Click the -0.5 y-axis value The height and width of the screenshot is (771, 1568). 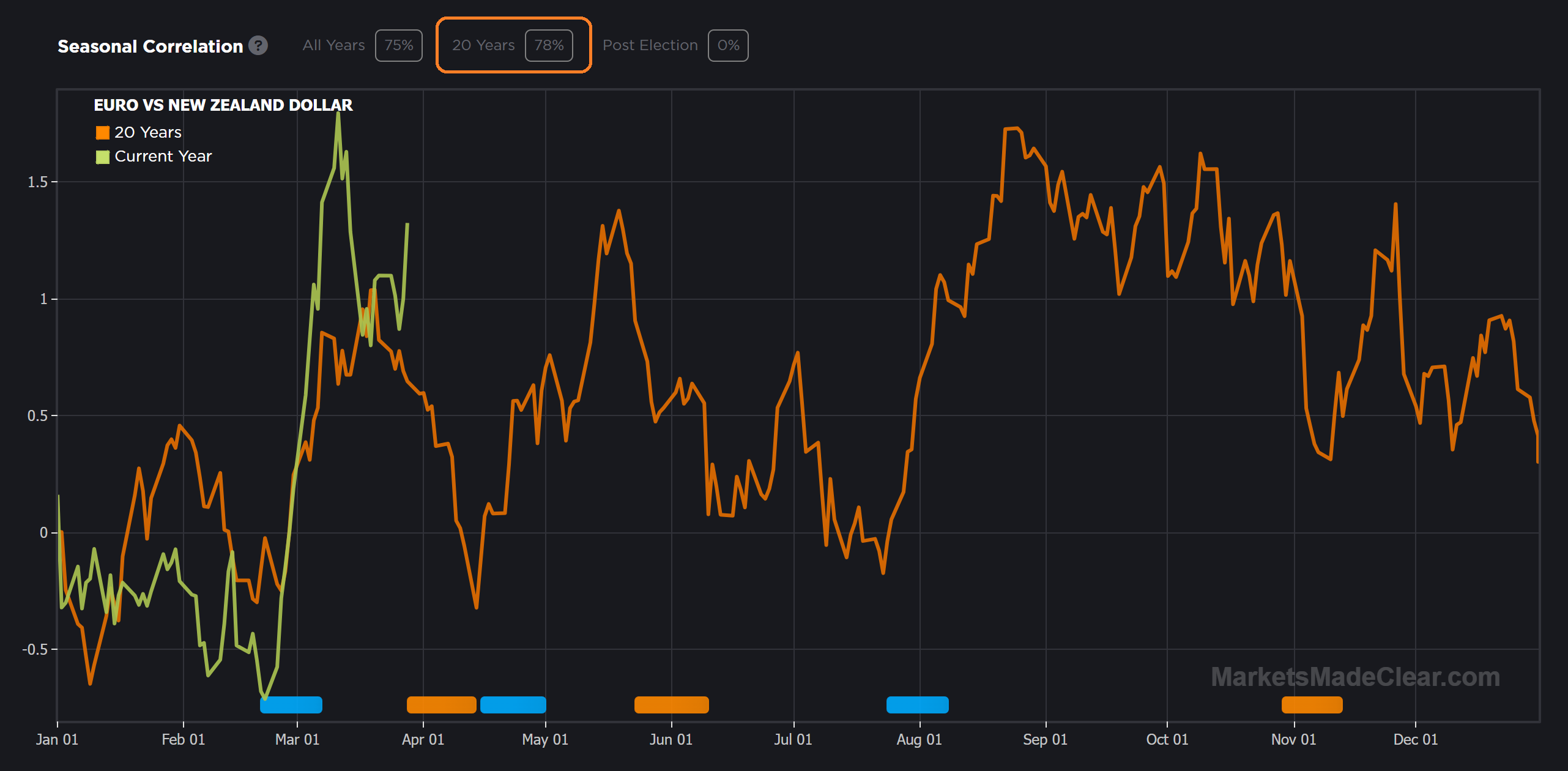(x=35, y=649)
